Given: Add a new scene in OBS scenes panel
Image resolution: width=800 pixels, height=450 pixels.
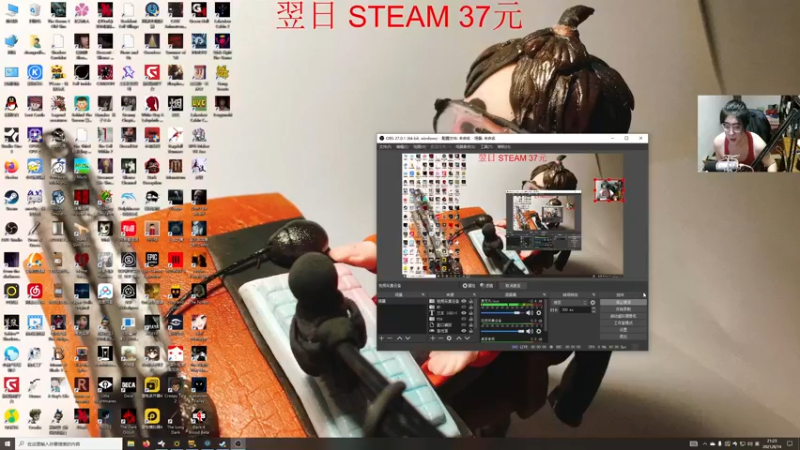Looking at the screenshot, I should click(382, 338).
